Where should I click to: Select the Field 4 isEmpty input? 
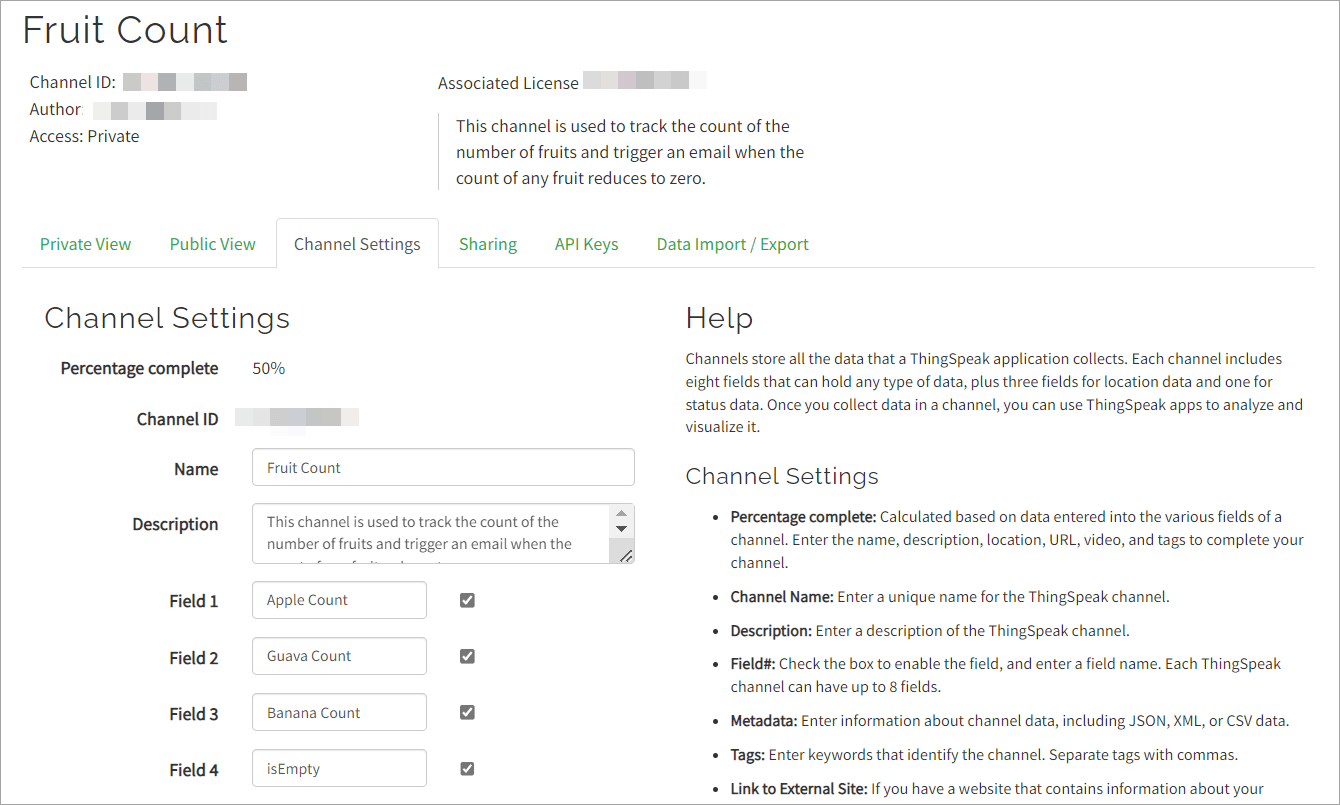coord(339,769)
